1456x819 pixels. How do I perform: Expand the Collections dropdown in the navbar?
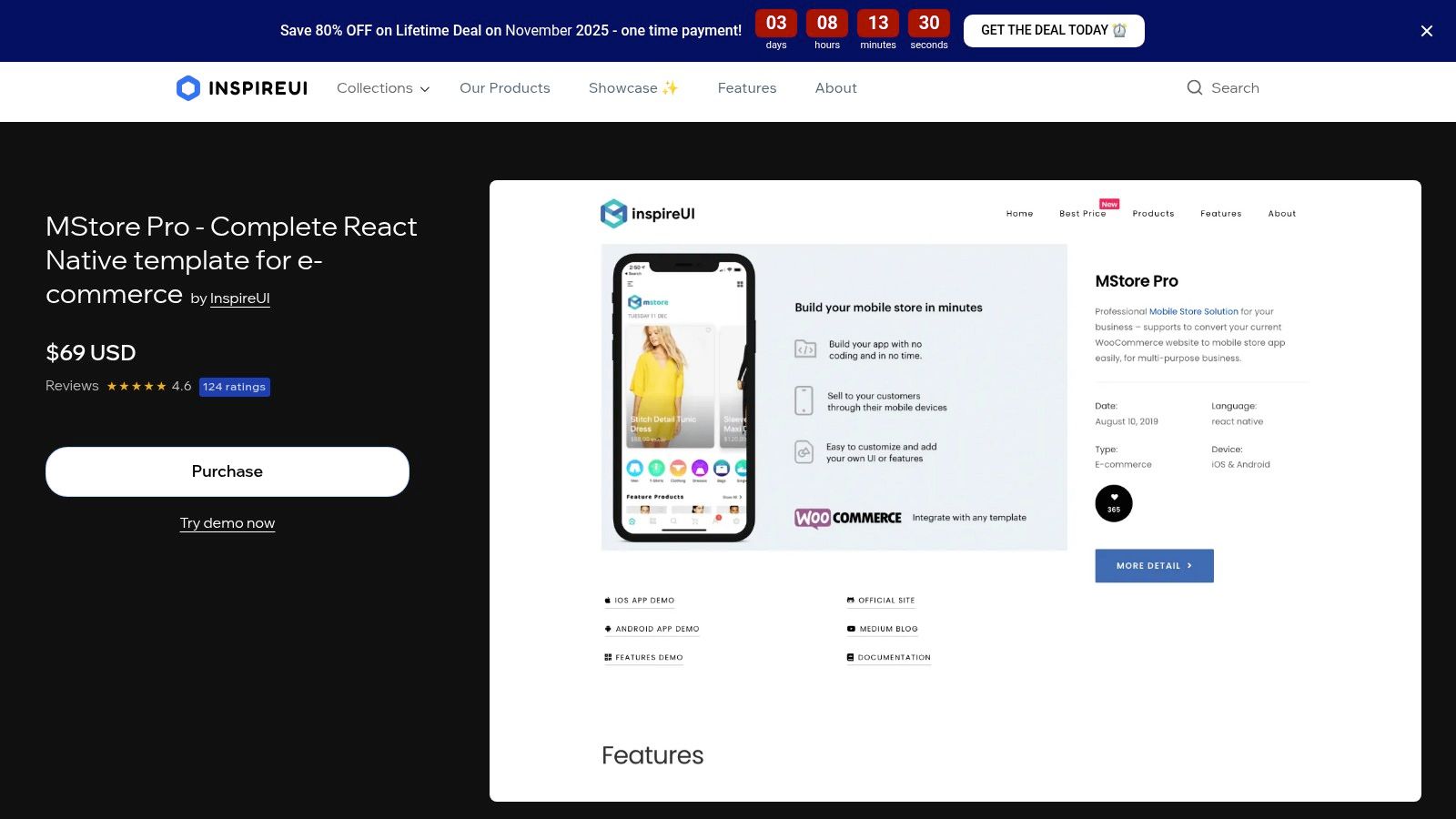point(381,87)
